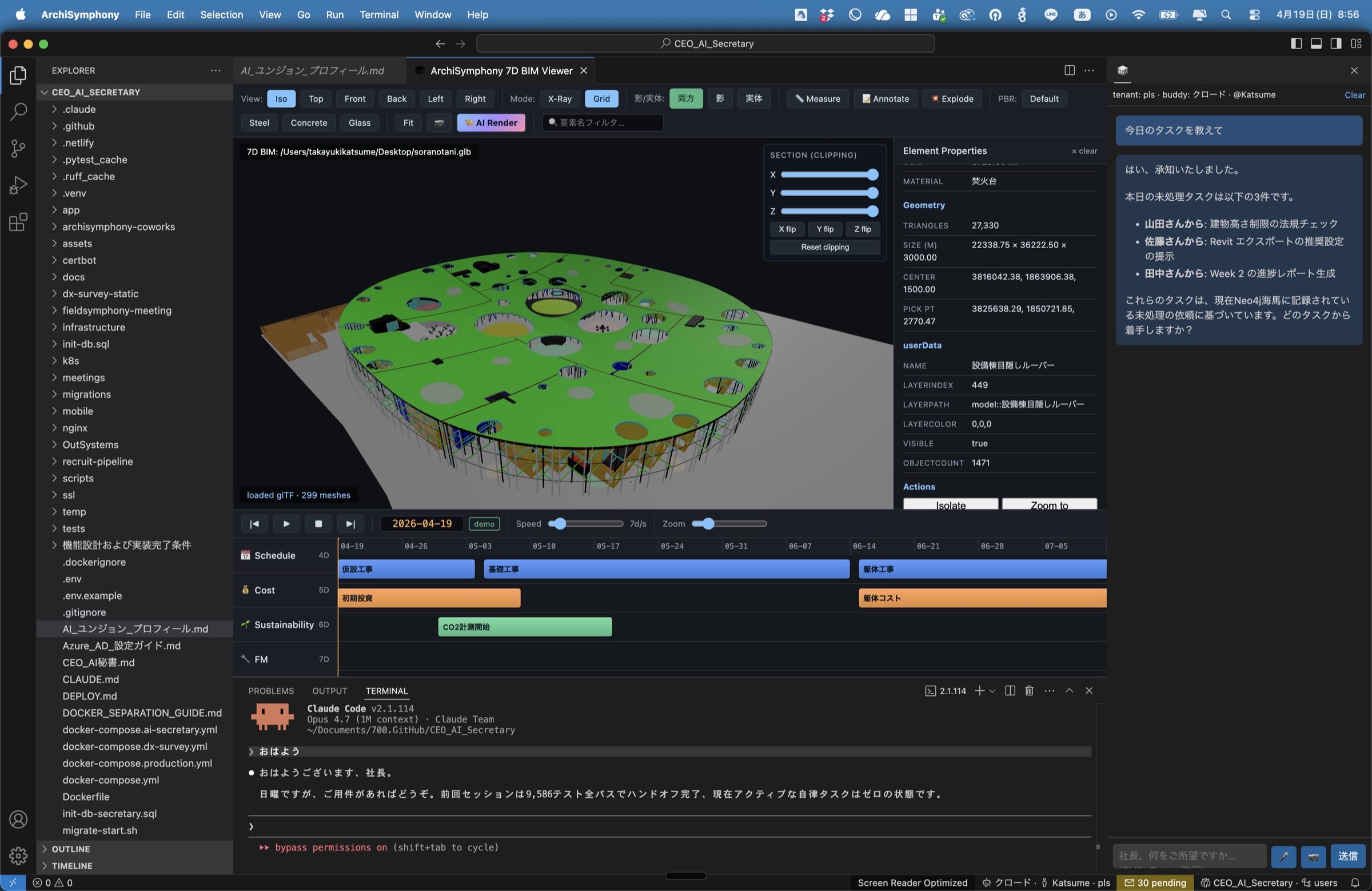1372x891 pixels.
Task: Click the microphone button in chat
Action: (1283, 856)
